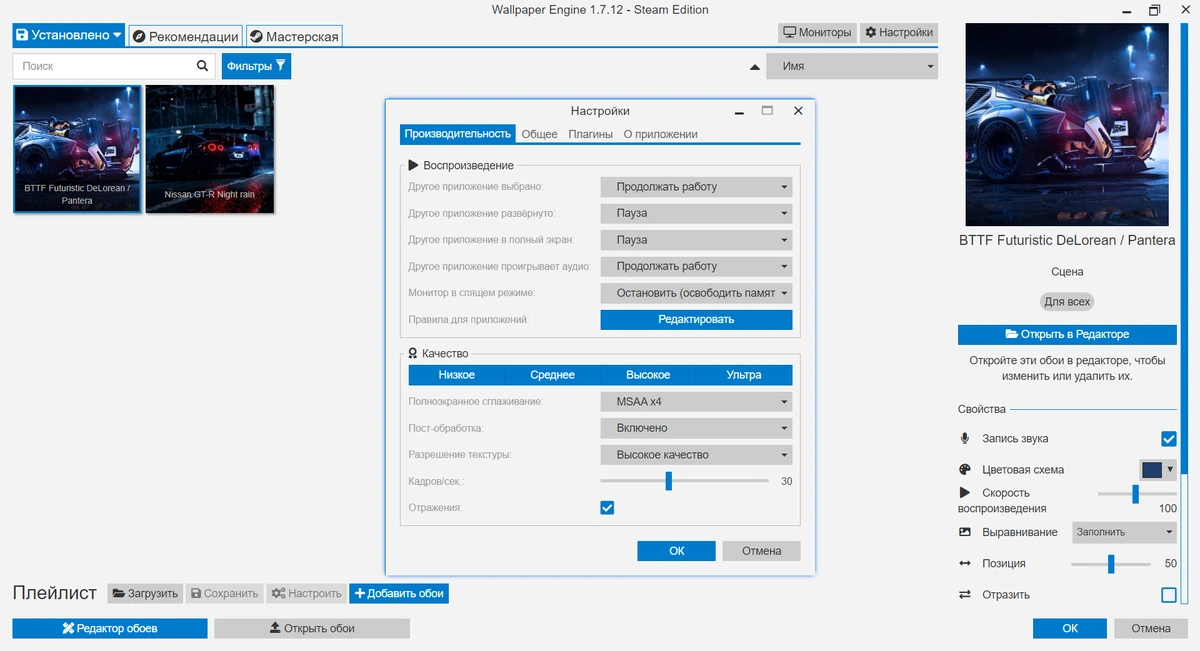The height and width of the screenshot is (651, 1200).
Task: Adjust the playback speed slider
Action: [1136, 494]
